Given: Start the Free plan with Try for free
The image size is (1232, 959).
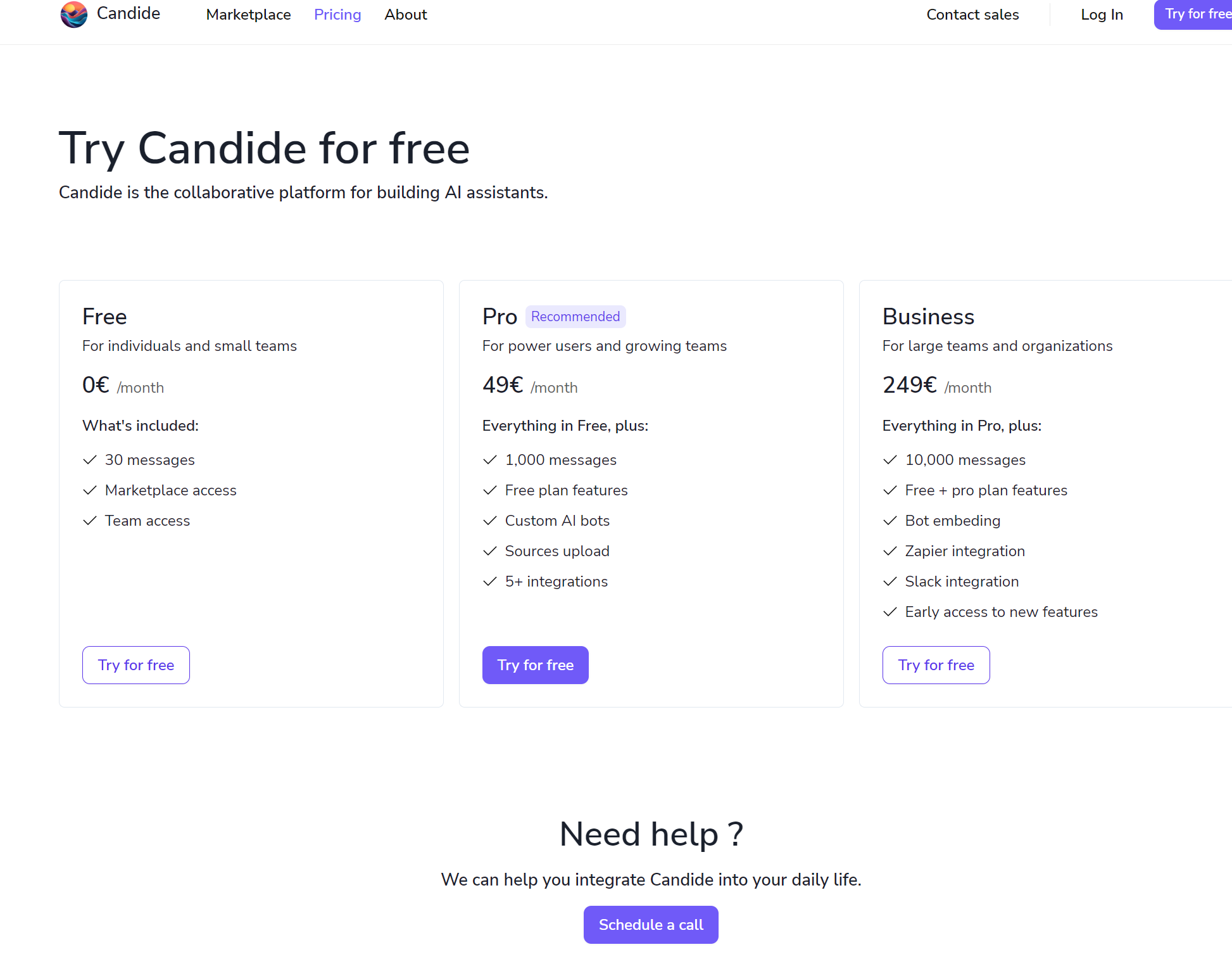Looking at the screenshot, I should click(136, 665).
